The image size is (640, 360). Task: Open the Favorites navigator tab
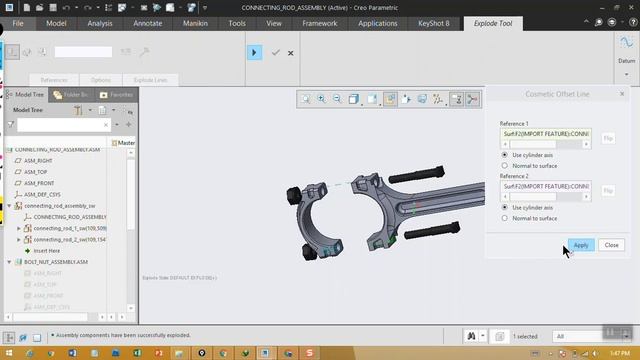click(116, 95)
